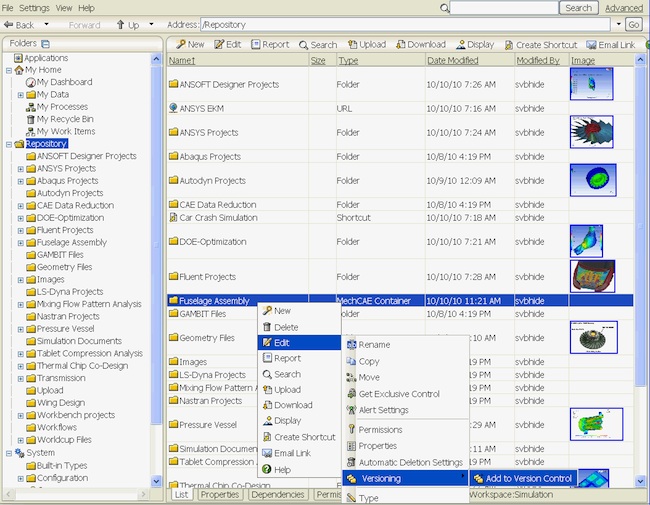Click the Edit toolbar button
This screenshot has height=505, width=650.
227,44
